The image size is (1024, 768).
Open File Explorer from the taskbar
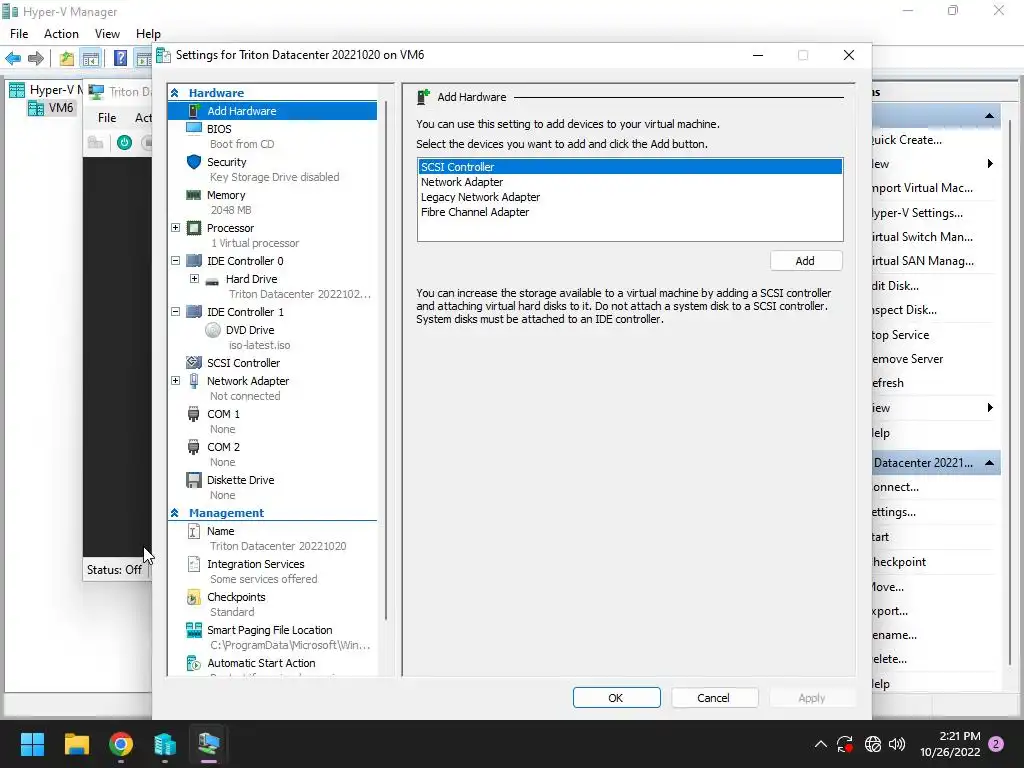pos(76,744)
